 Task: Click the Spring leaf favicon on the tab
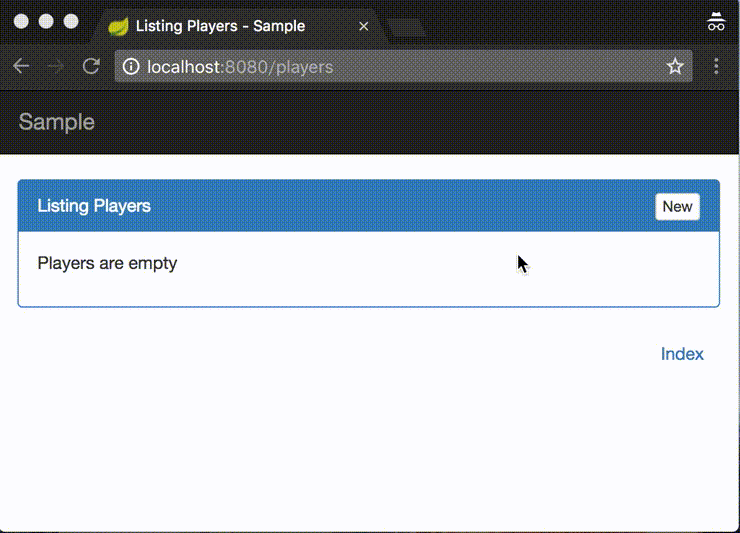coord(118,26)
